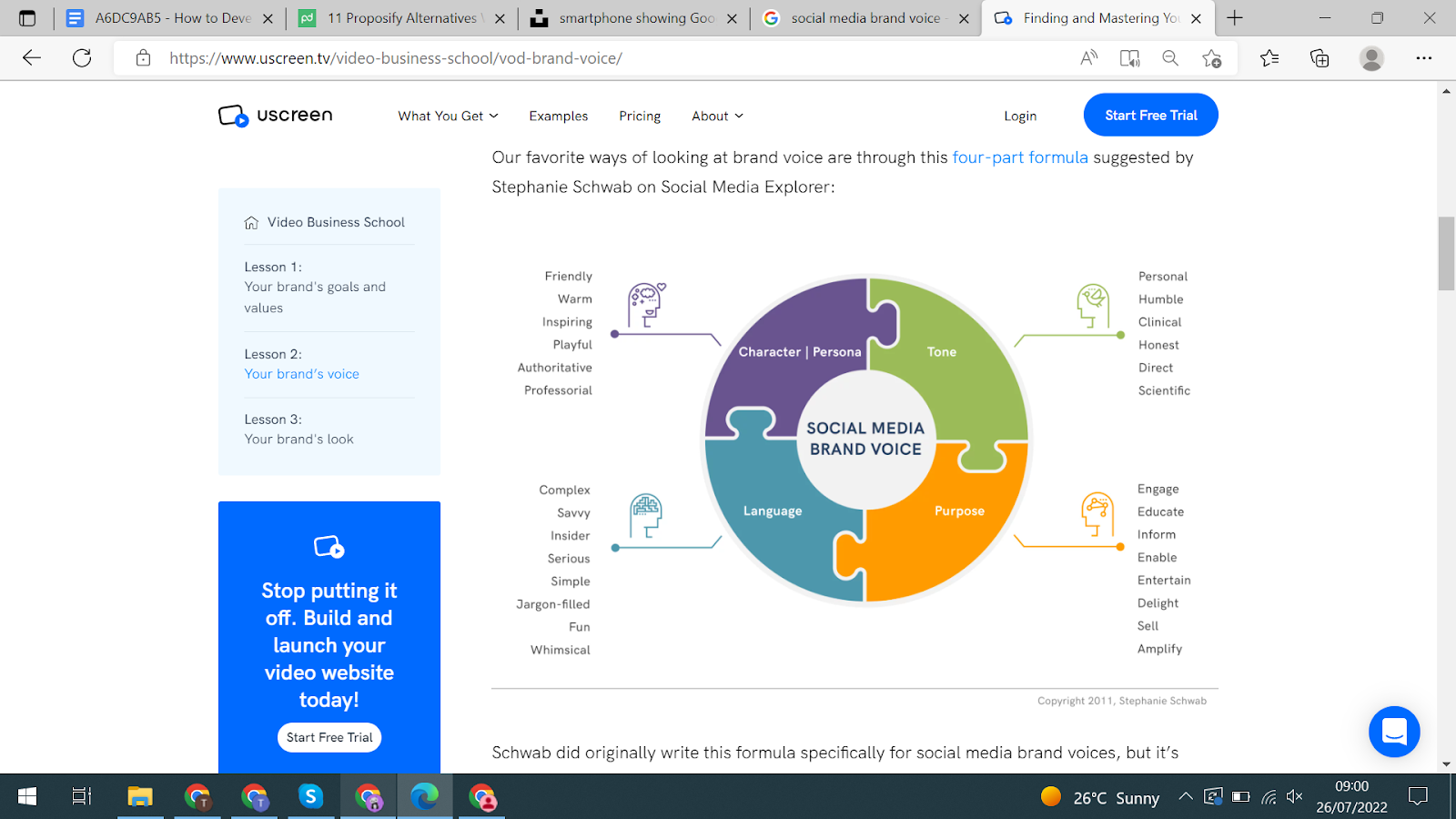Open Skype from the taskbar
Viewport: 1456px width, 819px height.
point(310,797)
